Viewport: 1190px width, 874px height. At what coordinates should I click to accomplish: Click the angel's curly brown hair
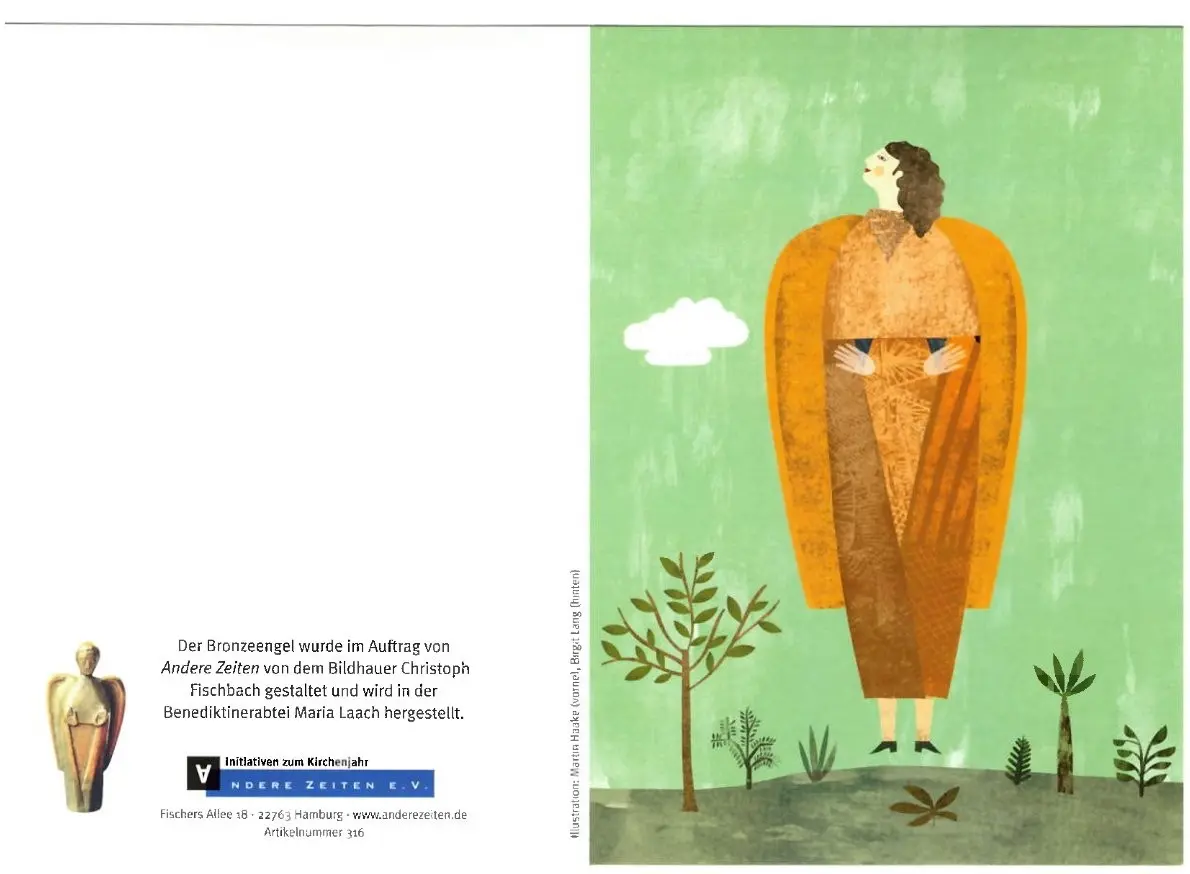(x=916, y=186)
